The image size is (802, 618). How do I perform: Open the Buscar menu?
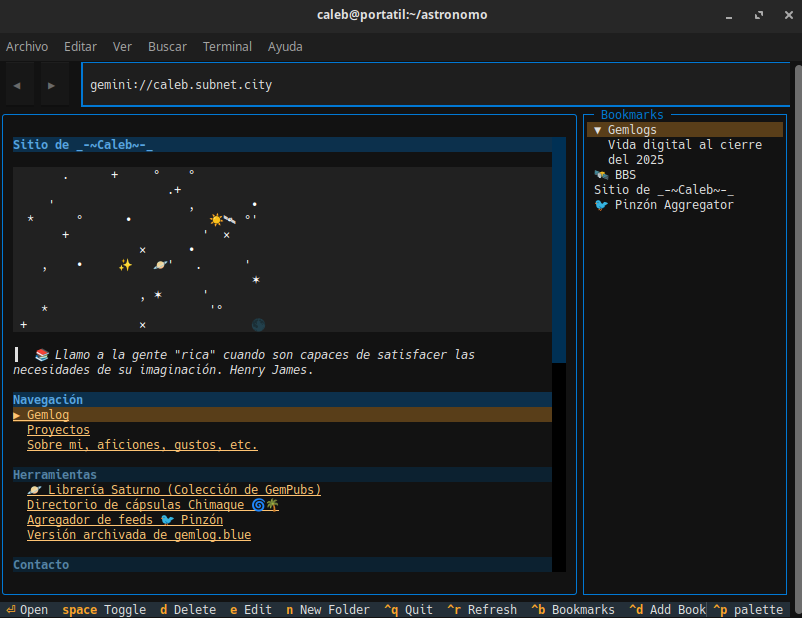coord(167,47)
